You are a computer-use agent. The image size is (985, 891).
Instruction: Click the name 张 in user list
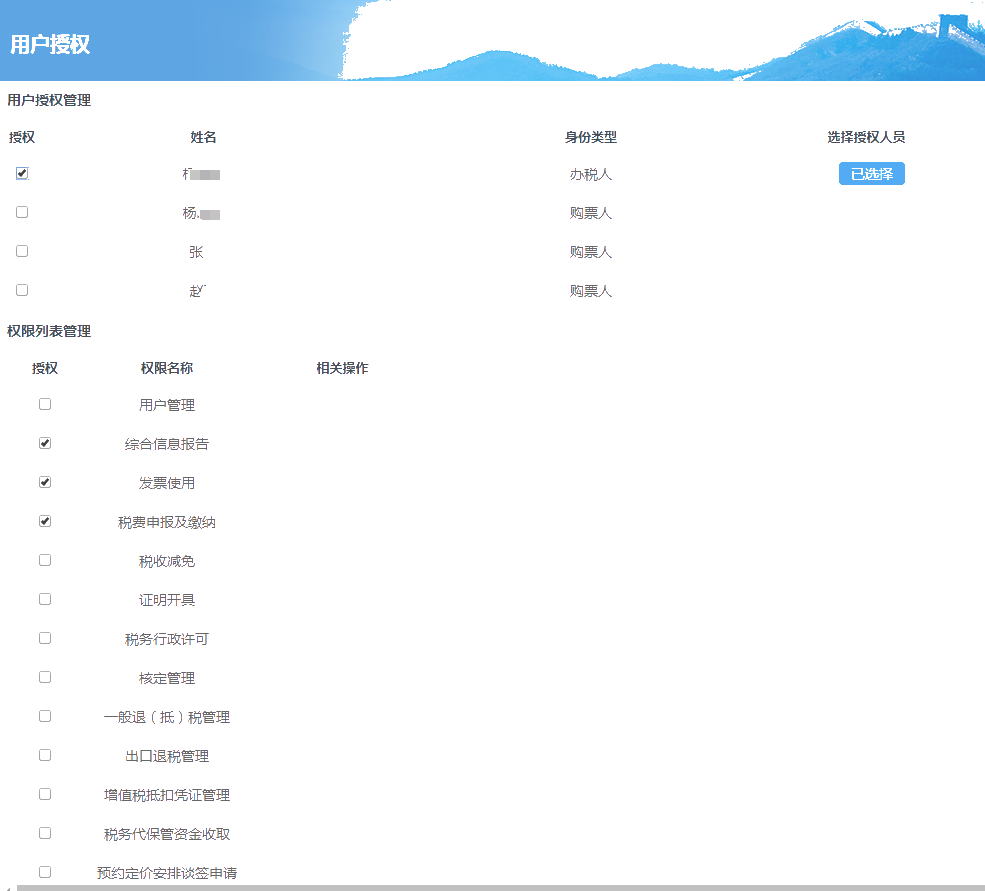click(196, 253)
